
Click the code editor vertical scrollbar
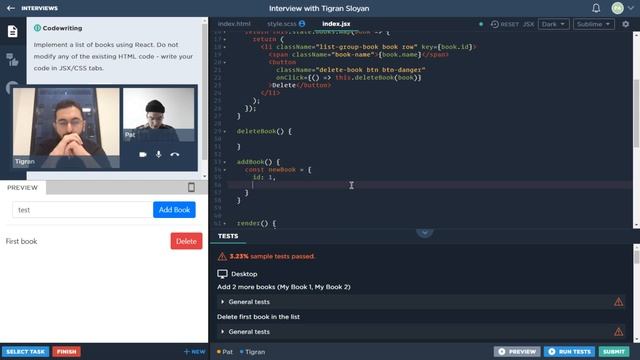(x=636, y=113)
